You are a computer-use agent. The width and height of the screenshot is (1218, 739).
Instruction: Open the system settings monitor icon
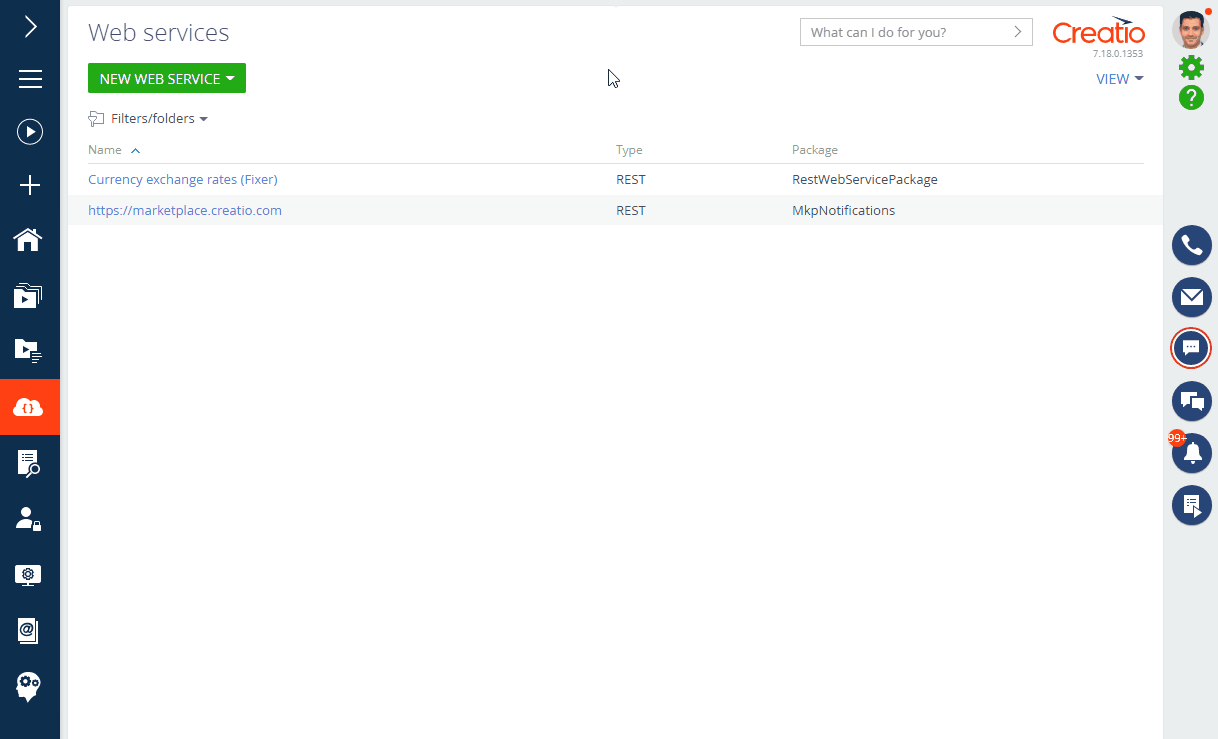click(28, 575)
